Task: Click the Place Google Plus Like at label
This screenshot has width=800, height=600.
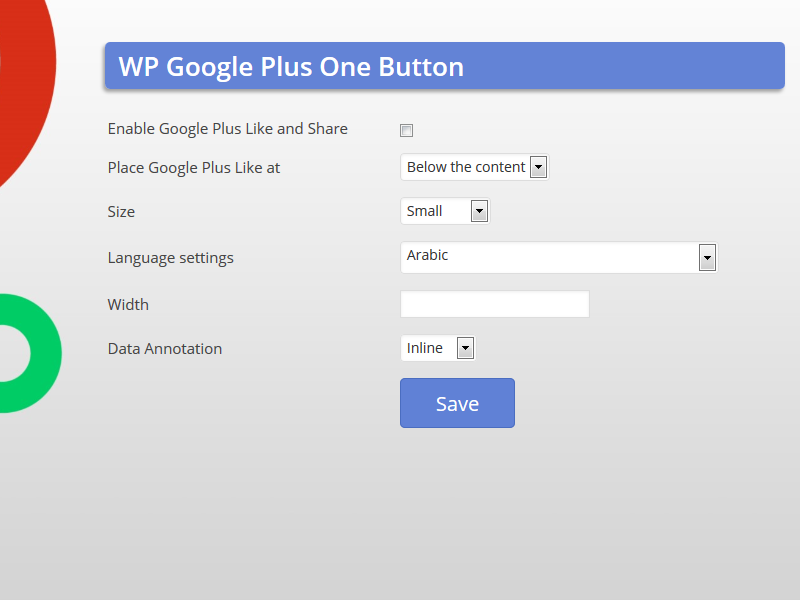Action: click(x=194, y=168)
